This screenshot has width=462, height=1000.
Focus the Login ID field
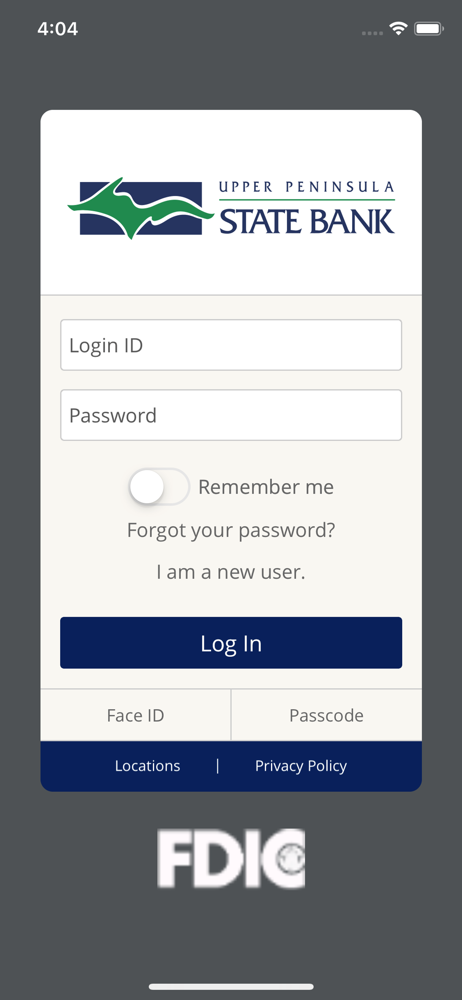tap(231, 345)
